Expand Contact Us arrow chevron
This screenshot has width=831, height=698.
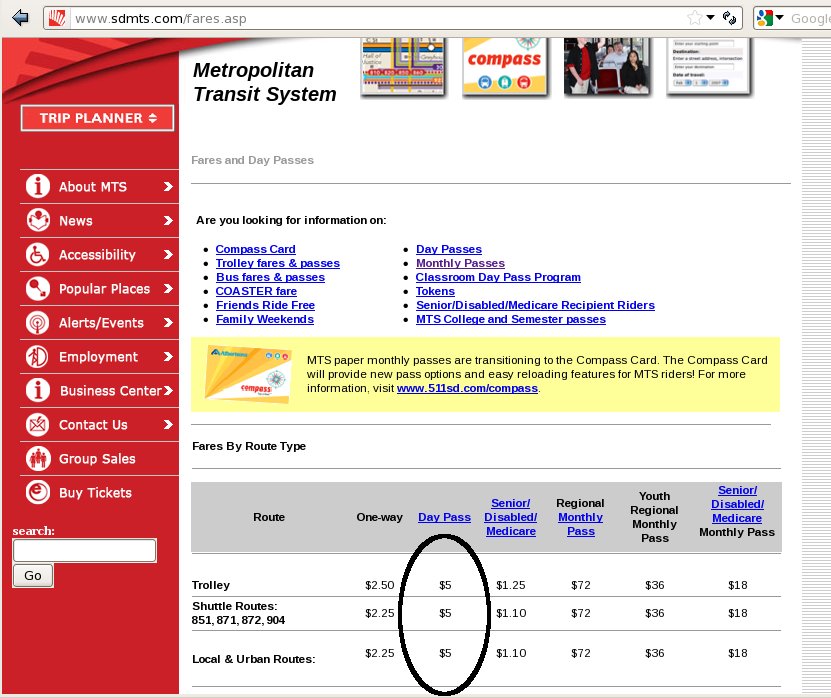(x=169, y=425)
